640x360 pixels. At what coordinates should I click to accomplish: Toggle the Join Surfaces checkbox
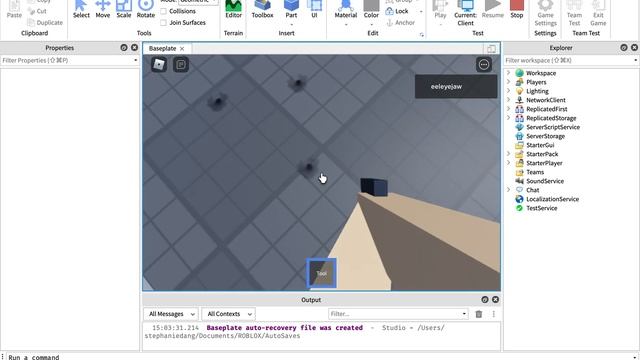pos(163,22)
